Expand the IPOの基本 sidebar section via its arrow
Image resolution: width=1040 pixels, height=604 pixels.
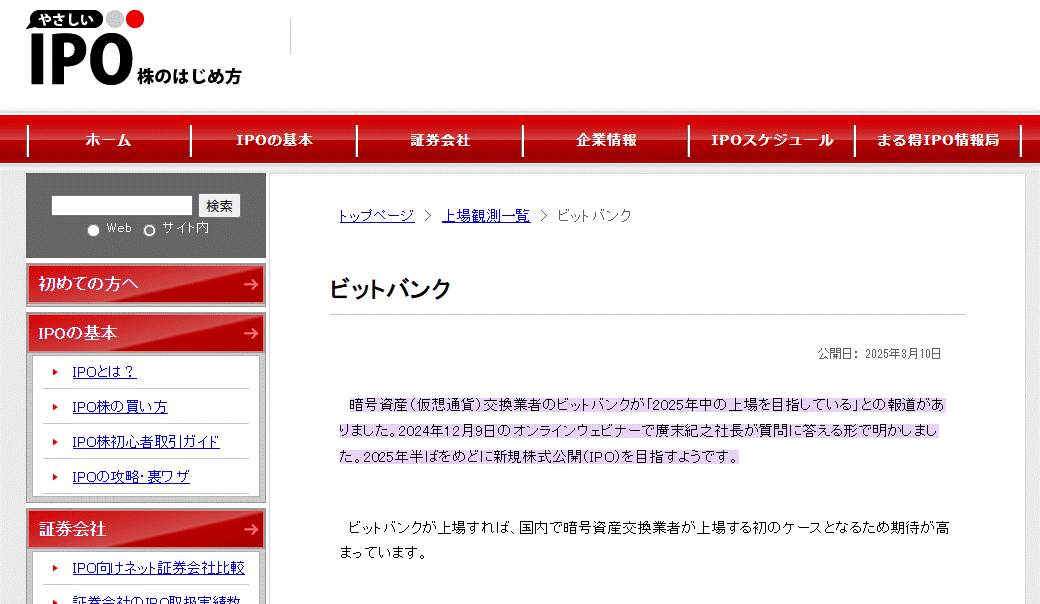point(253,332)
